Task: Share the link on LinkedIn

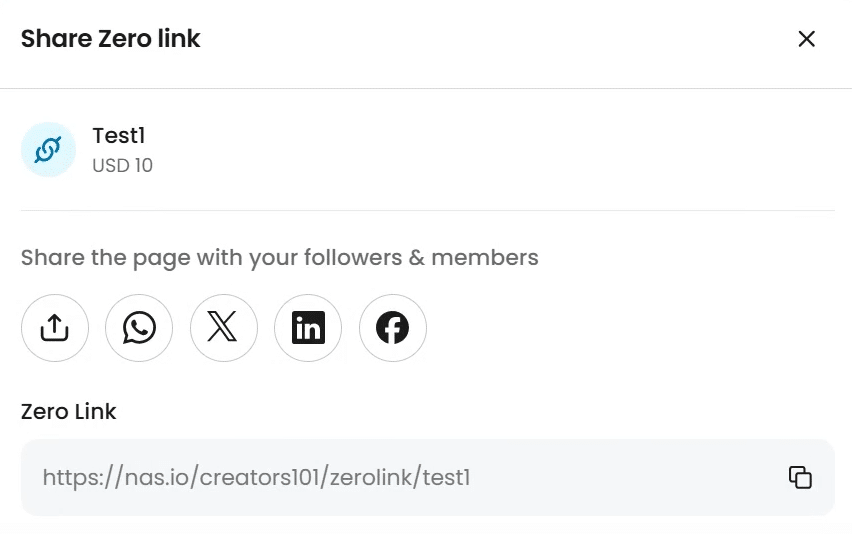Action: (308, 327)
